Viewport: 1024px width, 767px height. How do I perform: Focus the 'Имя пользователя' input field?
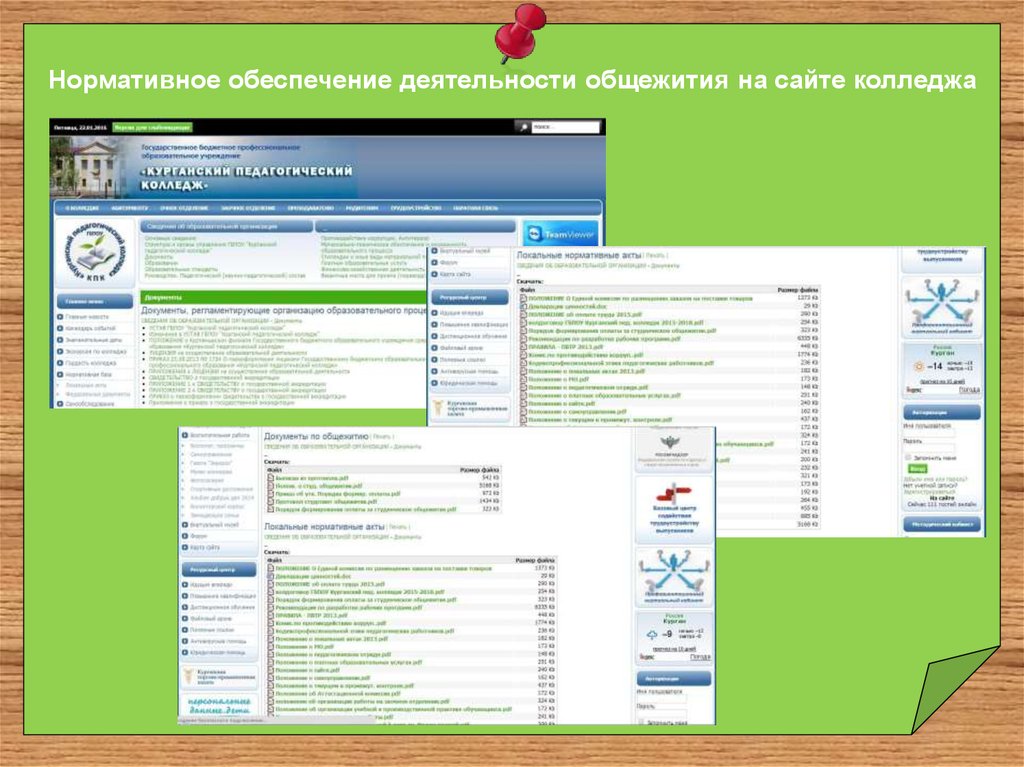[929, 433]
